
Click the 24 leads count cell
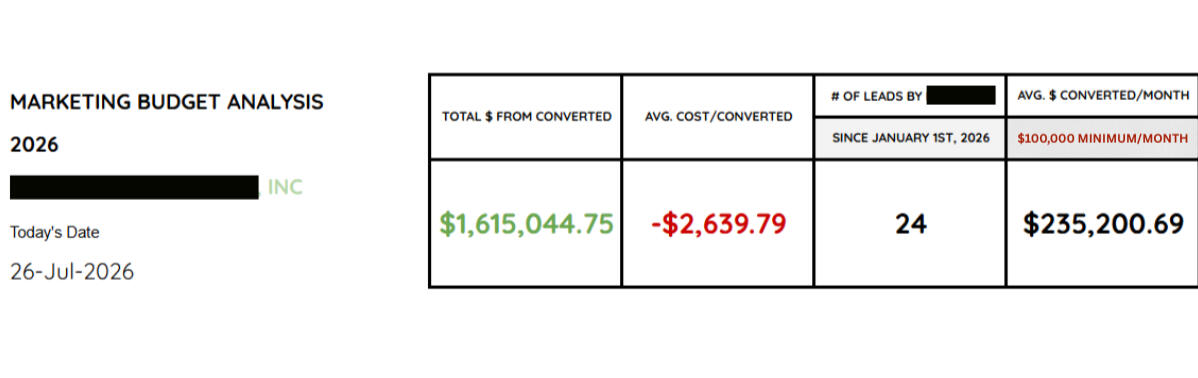click(x=911, y=224)
